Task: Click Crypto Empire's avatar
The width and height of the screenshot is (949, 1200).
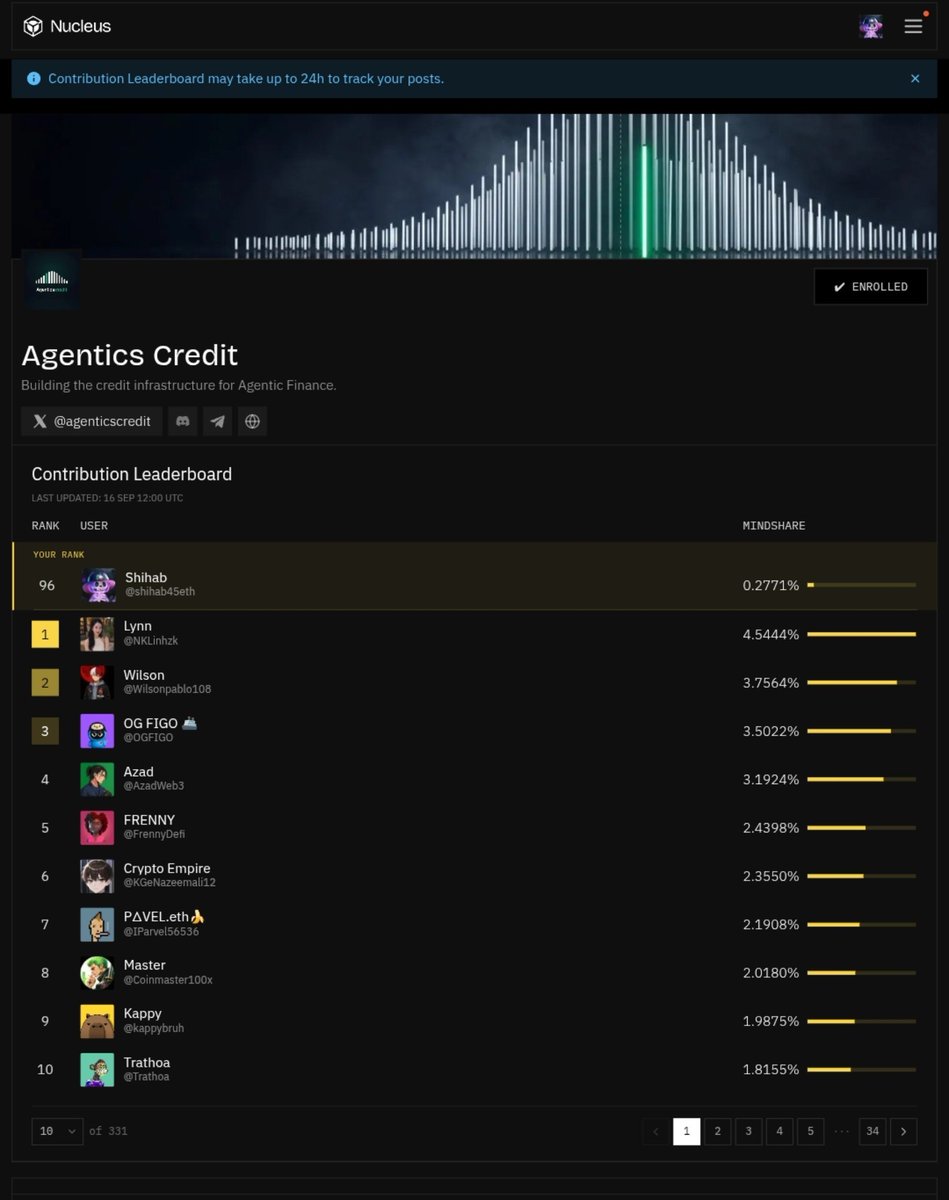Action: click(97, 876)
